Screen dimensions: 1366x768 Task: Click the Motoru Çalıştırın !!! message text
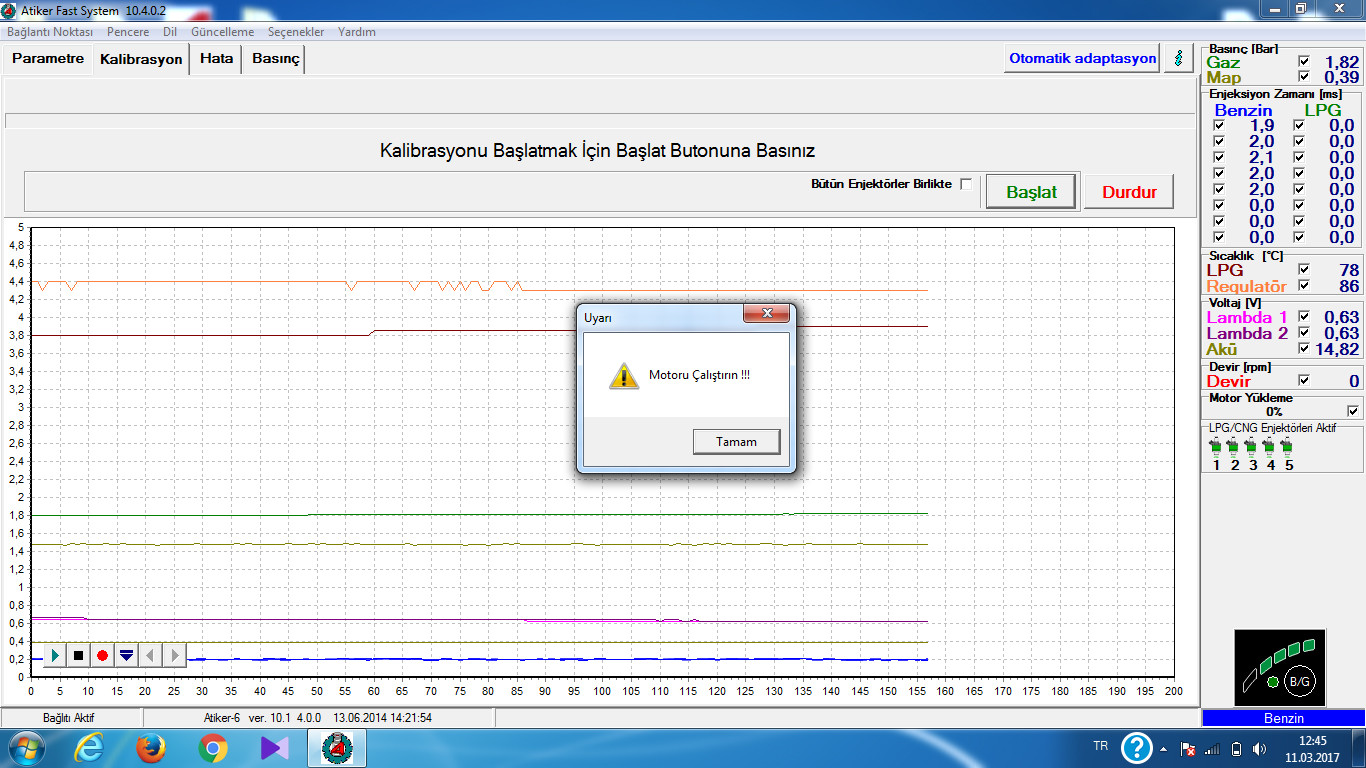click(699, 375)
